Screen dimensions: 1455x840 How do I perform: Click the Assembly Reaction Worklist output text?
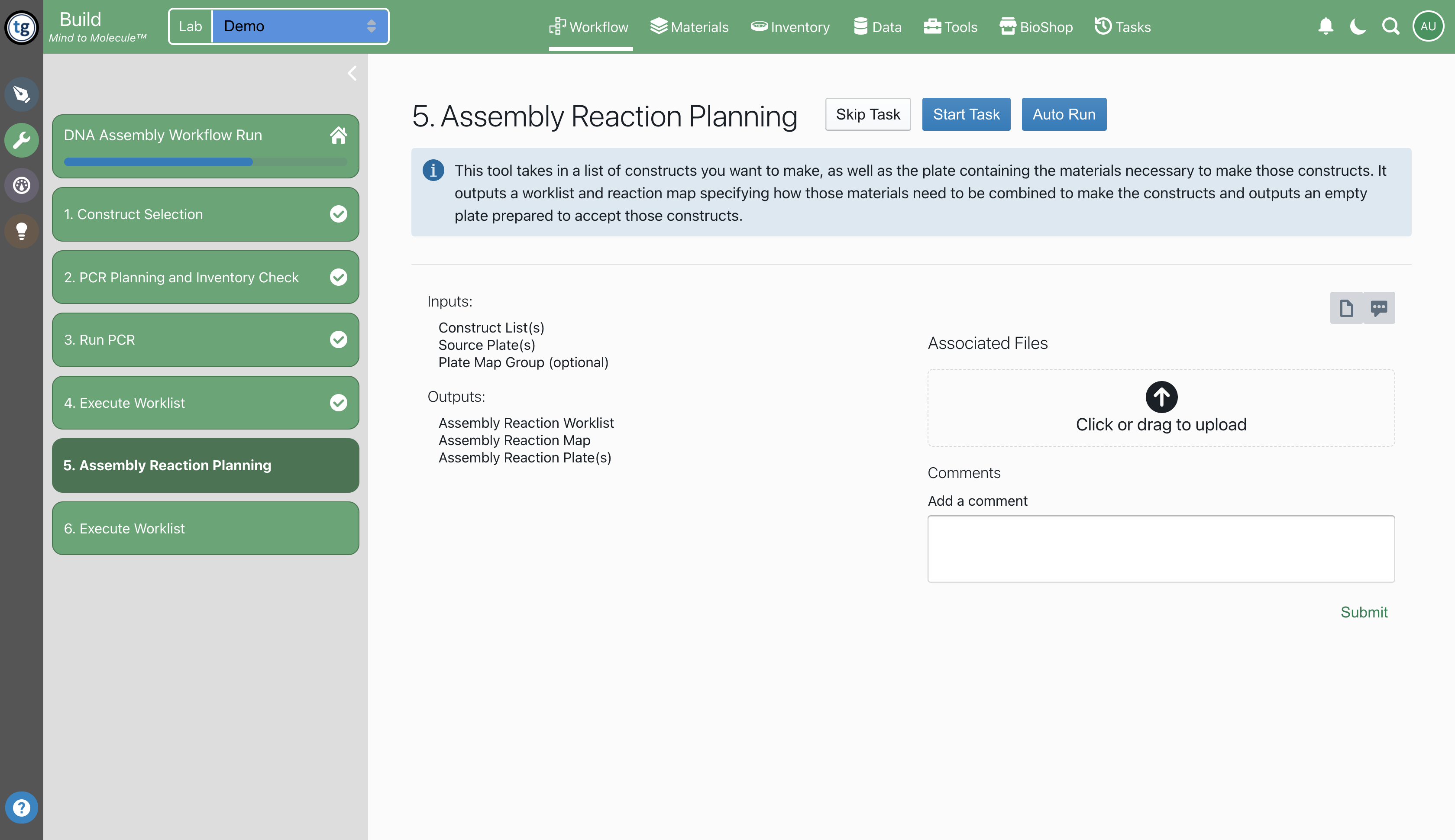click(526, 423)
